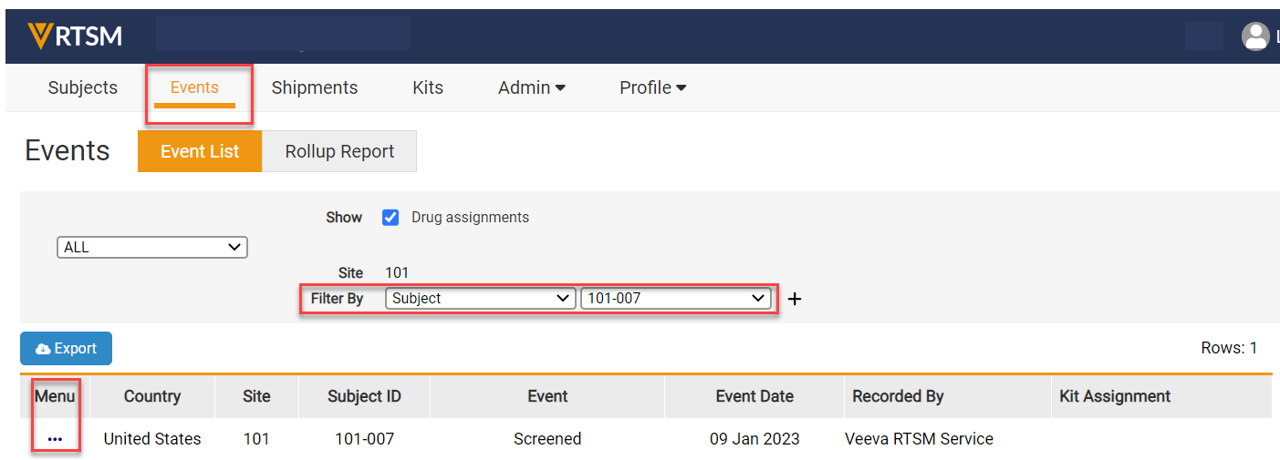Switch to the Rollup Report view
Viewport: 1280px width, 460px height.
339,152
